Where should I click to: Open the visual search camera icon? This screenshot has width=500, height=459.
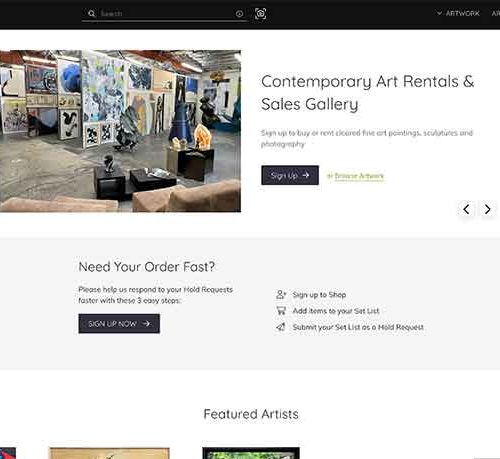pyautogui.click(x=260, y=14)
